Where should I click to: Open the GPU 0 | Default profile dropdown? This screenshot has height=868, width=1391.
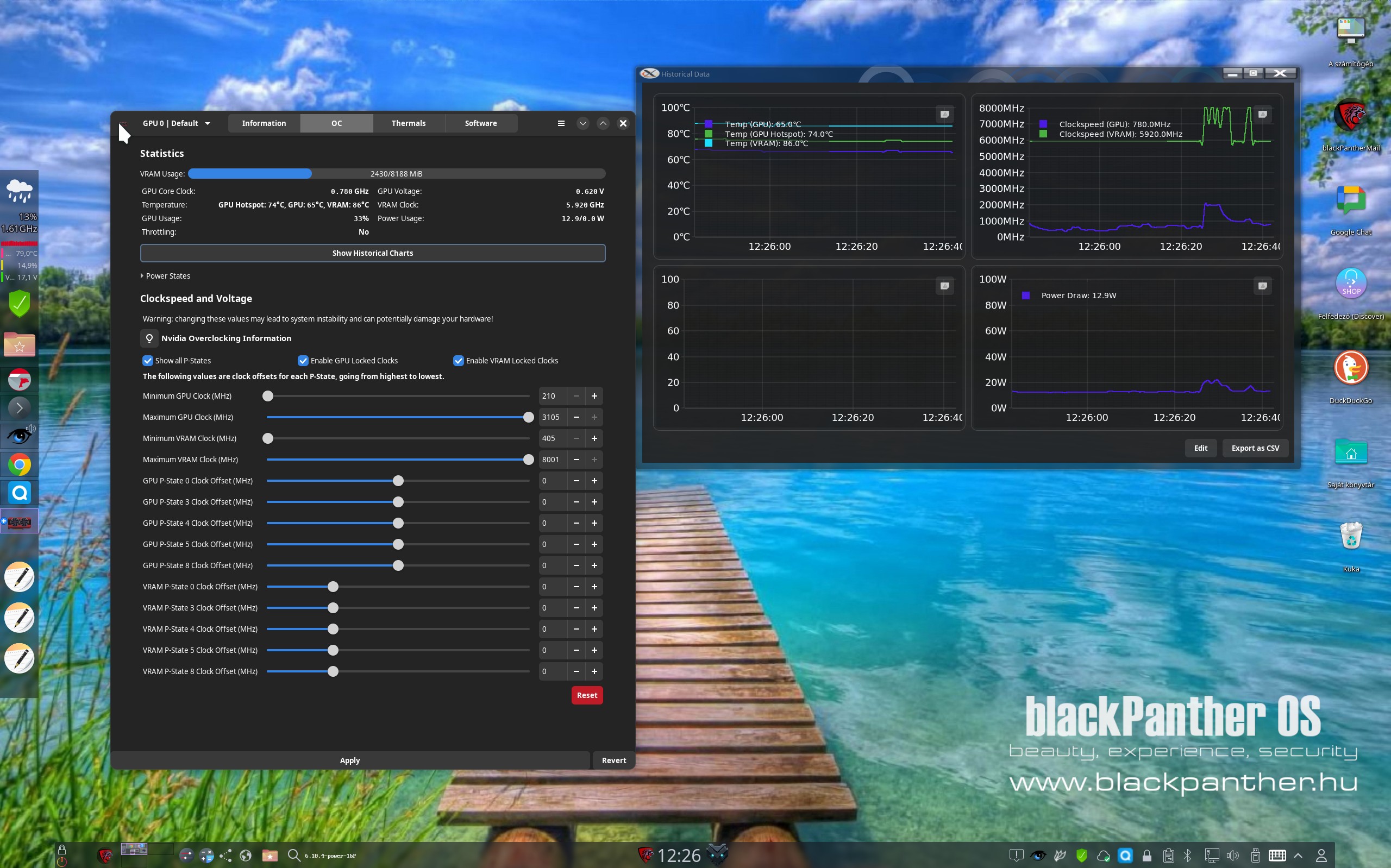176,123
